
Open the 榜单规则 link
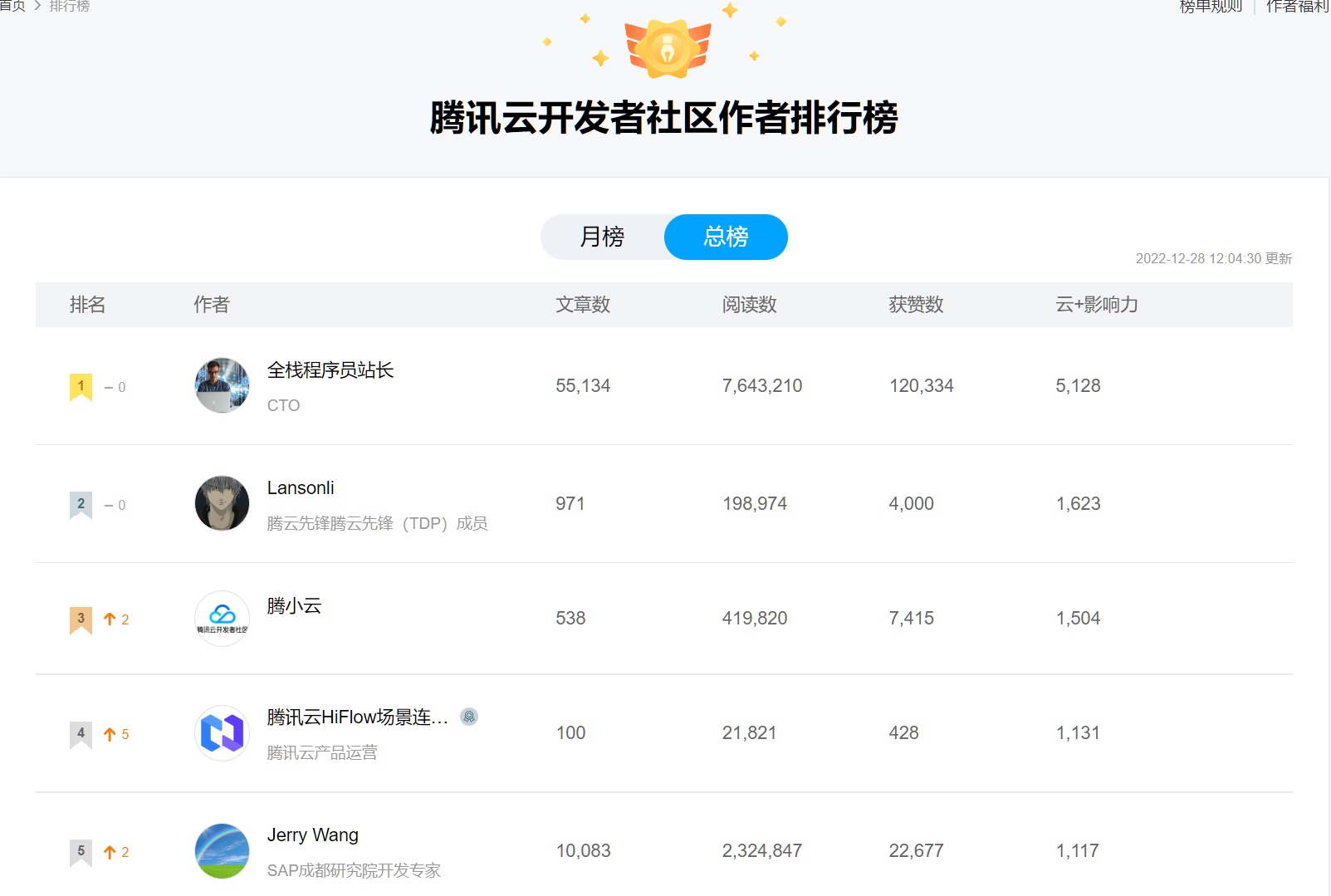pyautogui.click(x=1211, y=7)
